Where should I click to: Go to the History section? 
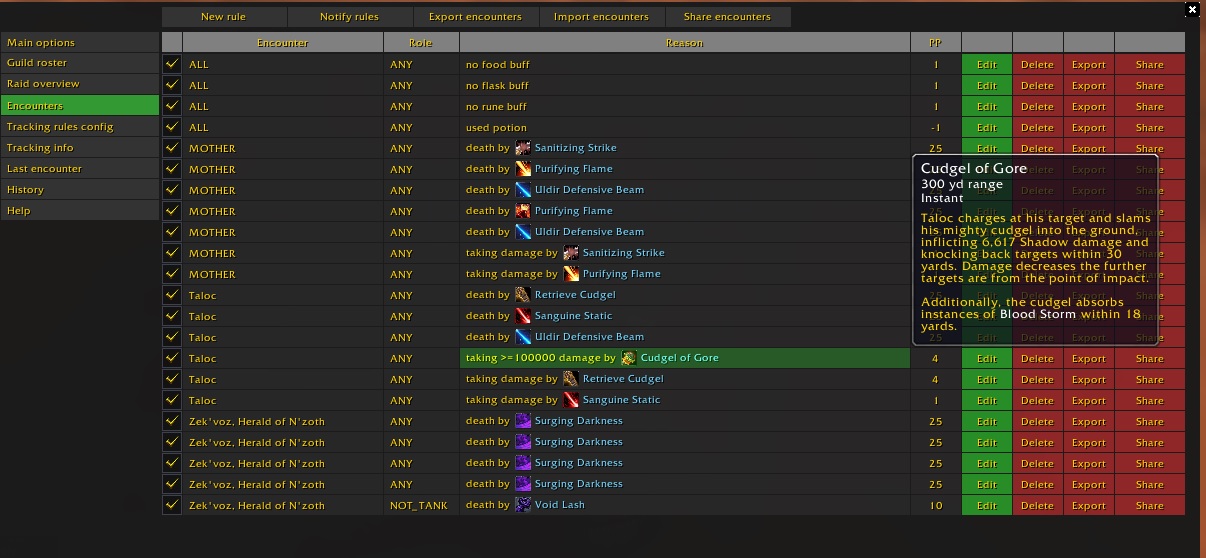tap(26, 190)
